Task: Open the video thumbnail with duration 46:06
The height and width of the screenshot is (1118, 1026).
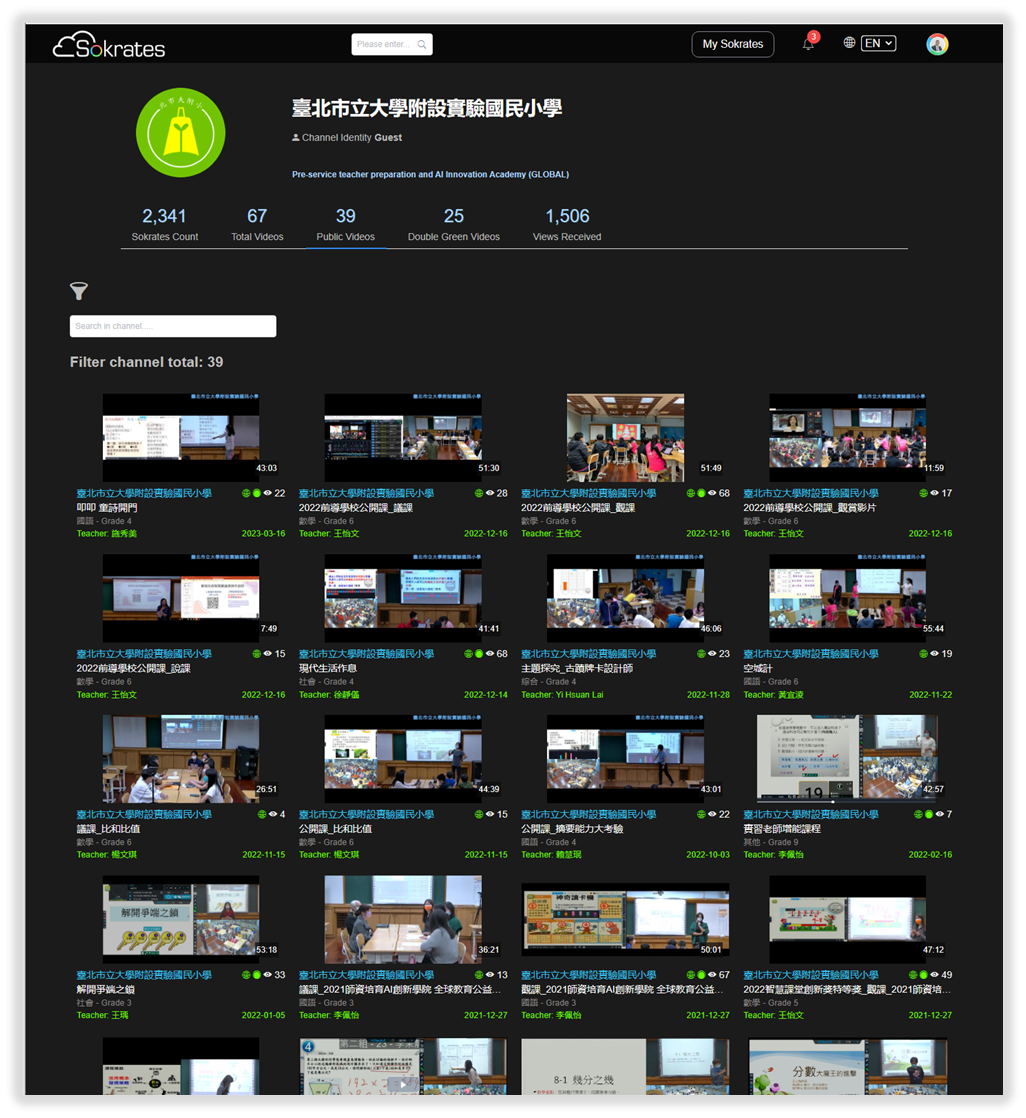Action: click(625, 598)
